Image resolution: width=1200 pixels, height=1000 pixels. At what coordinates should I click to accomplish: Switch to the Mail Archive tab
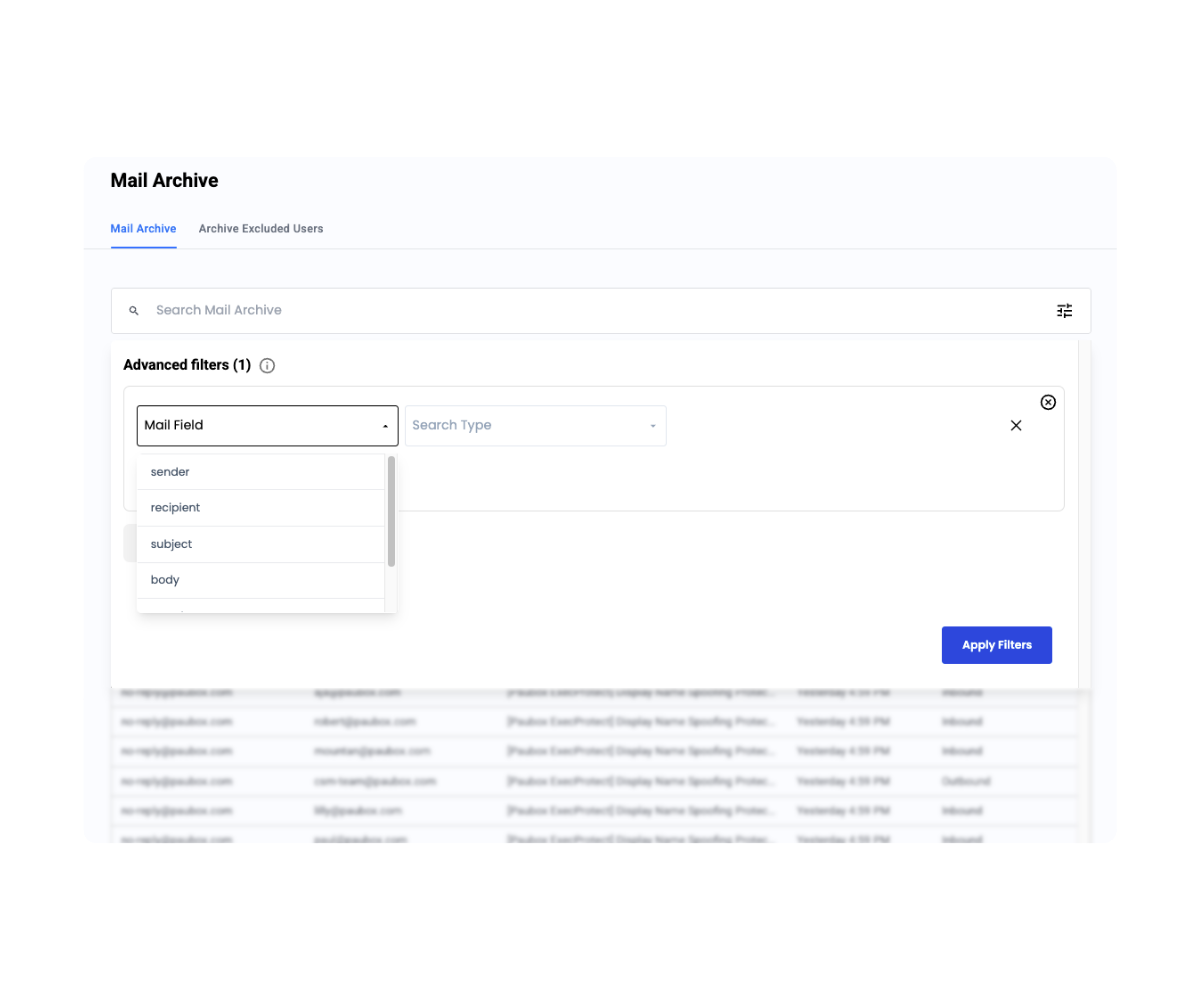143,229
